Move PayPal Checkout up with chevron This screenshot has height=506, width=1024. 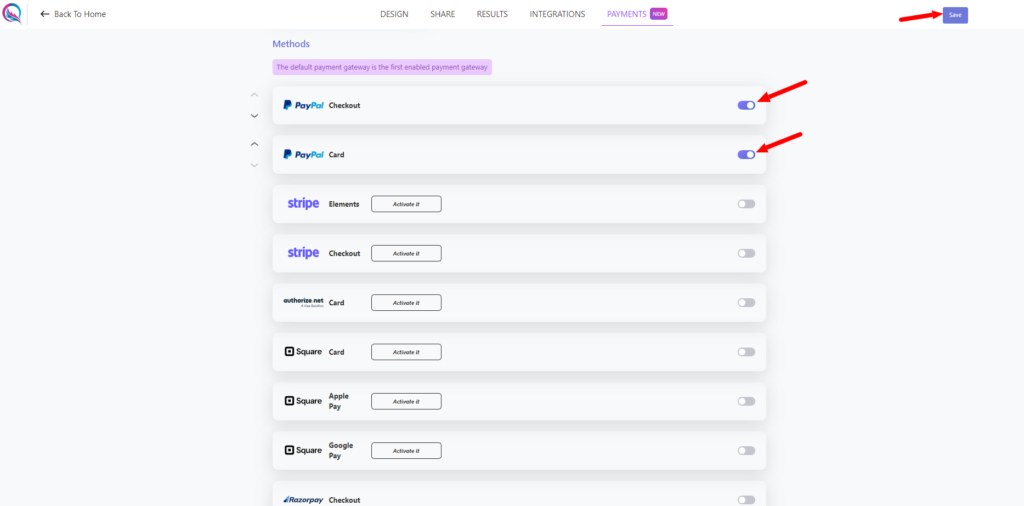(255, 95)
